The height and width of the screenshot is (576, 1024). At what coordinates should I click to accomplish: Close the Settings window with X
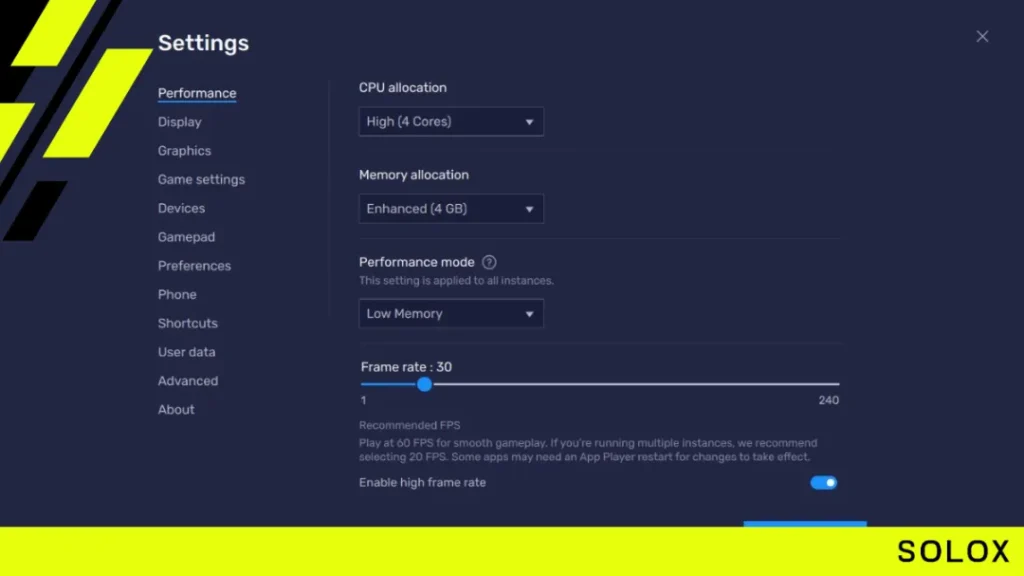pyautogui.click(x=982, y=37)
